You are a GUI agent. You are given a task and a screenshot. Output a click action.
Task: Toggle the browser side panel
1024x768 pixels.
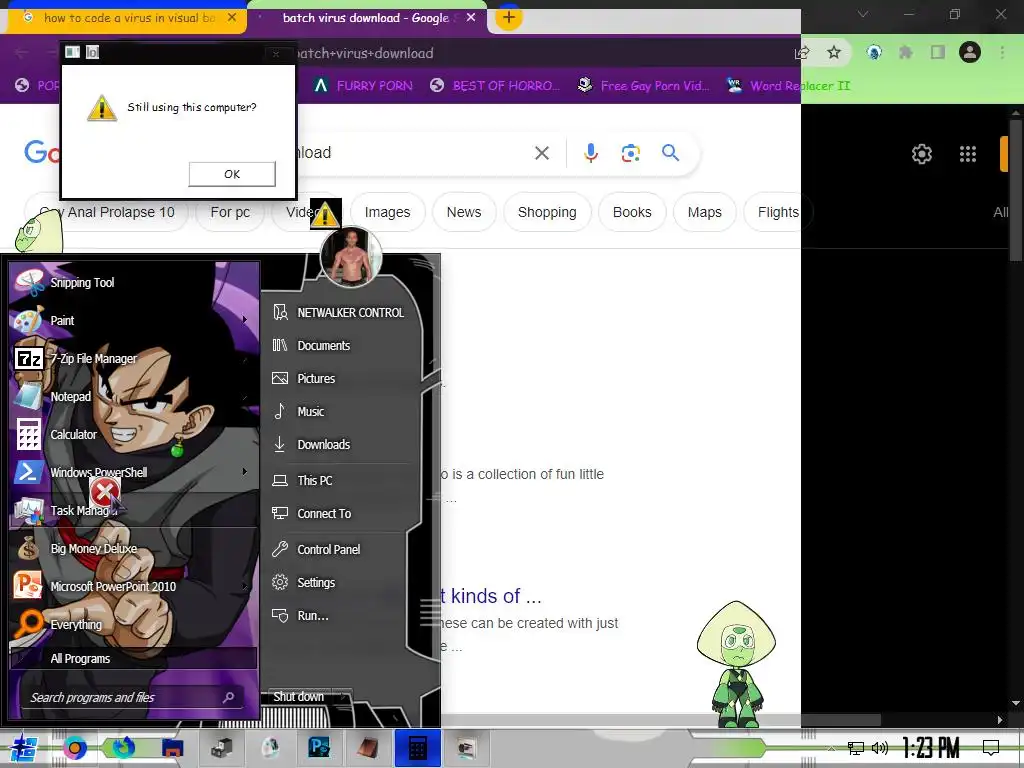938,52
